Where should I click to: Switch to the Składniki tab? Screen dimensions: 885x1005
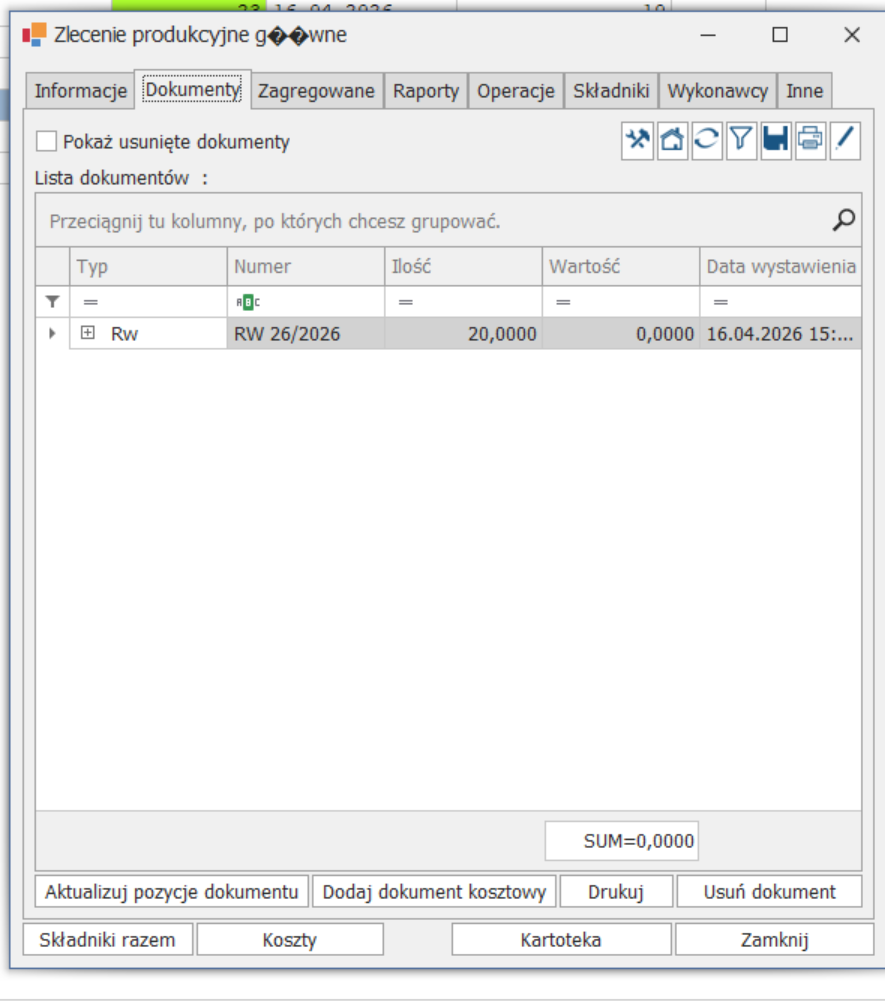click(x=611, y=91)
